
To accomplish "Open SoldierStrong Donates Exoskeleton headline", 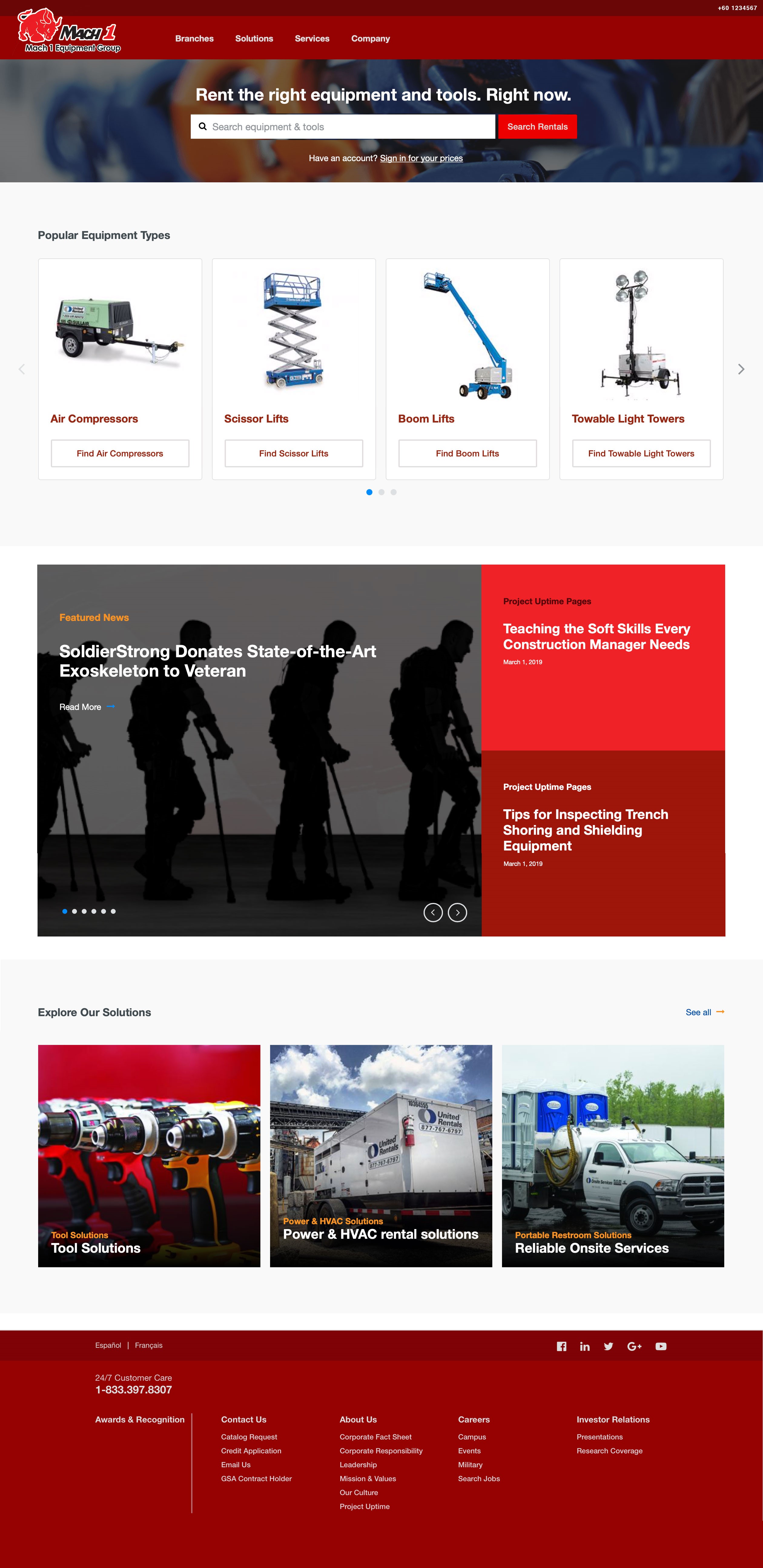I will pyautogui.click(x=218, y=661).
